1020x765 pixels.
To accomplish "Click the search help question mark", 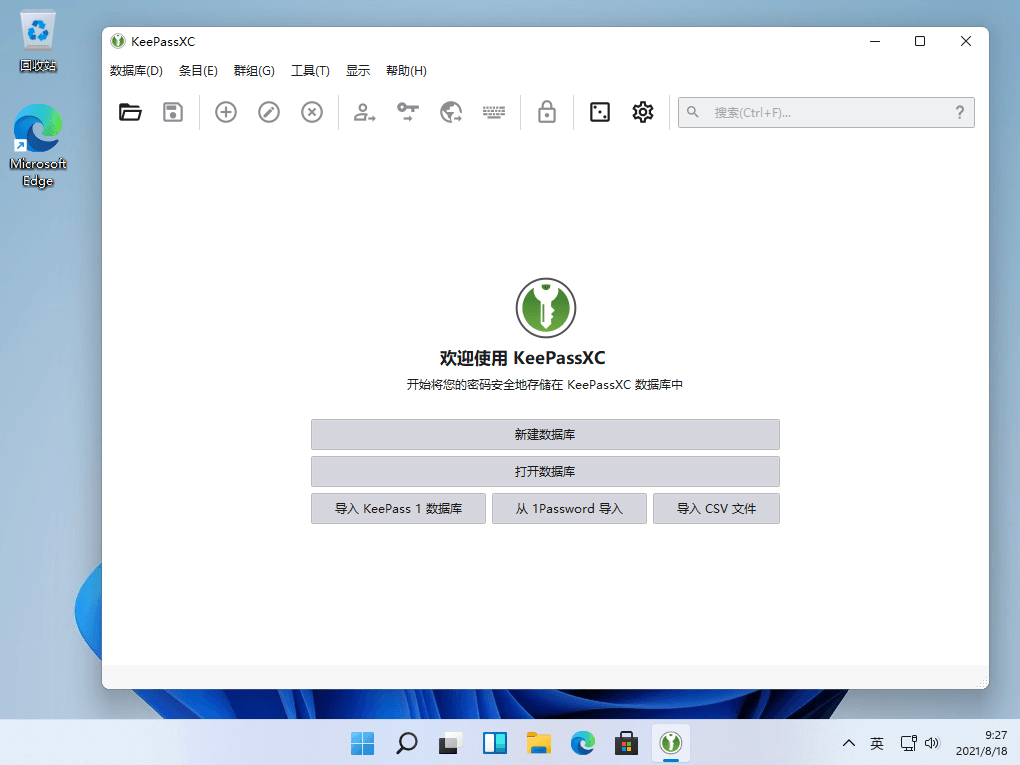I will tap(960, 113).
